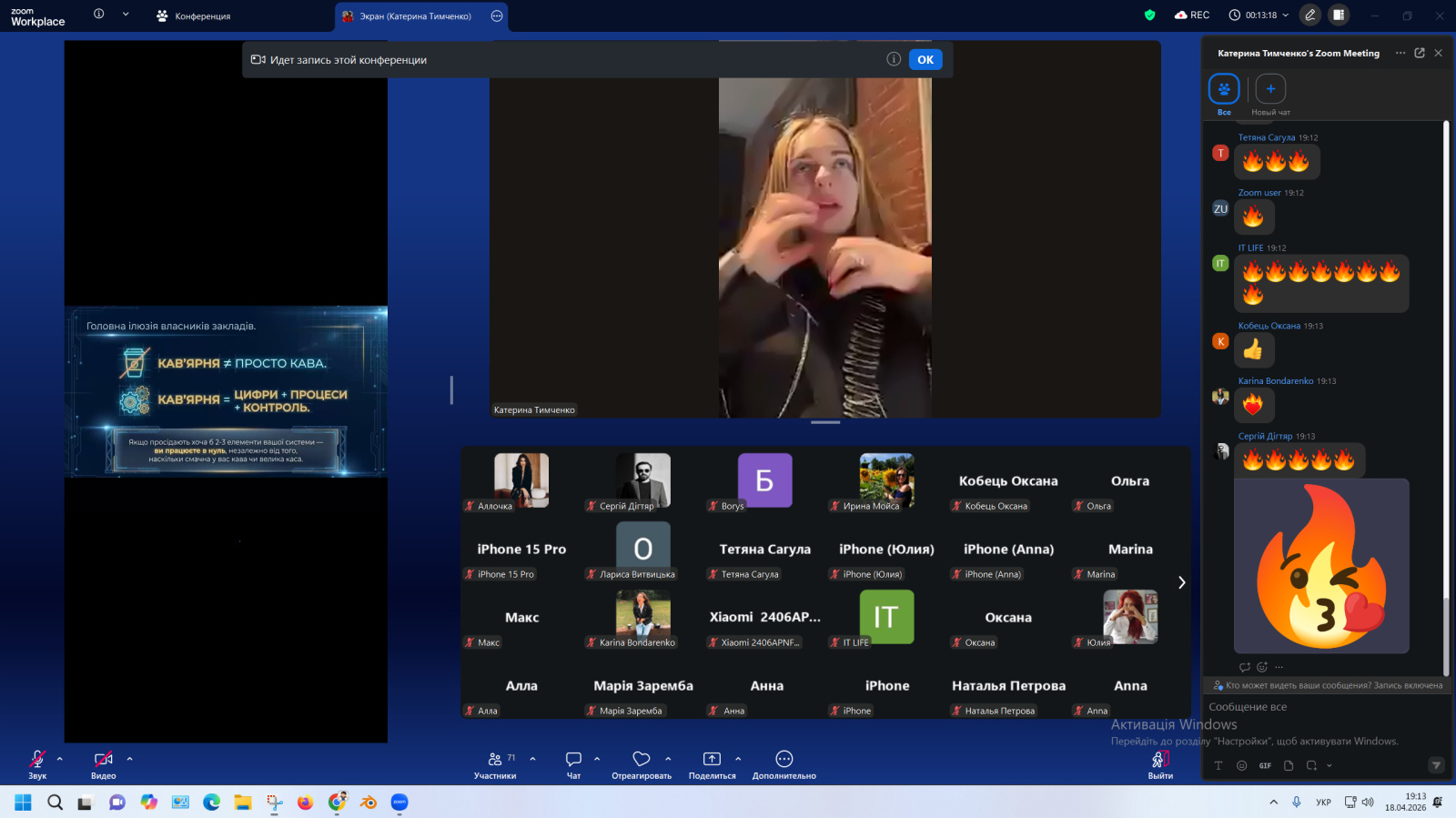The image size is (1456, 818).
Task: Unmute microphone with the Звук button
Action: pyautogui.click(x=37, y=760)
